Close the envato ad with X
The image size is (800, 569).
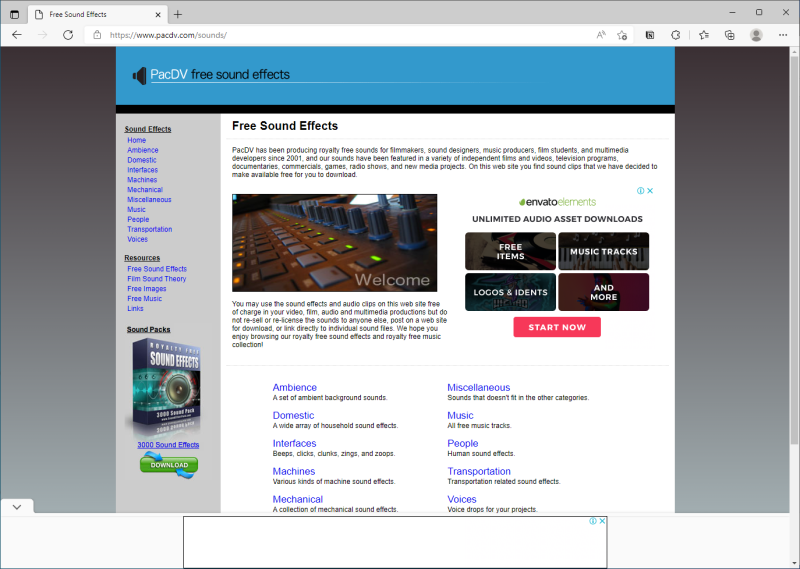[x=650, y=190]
